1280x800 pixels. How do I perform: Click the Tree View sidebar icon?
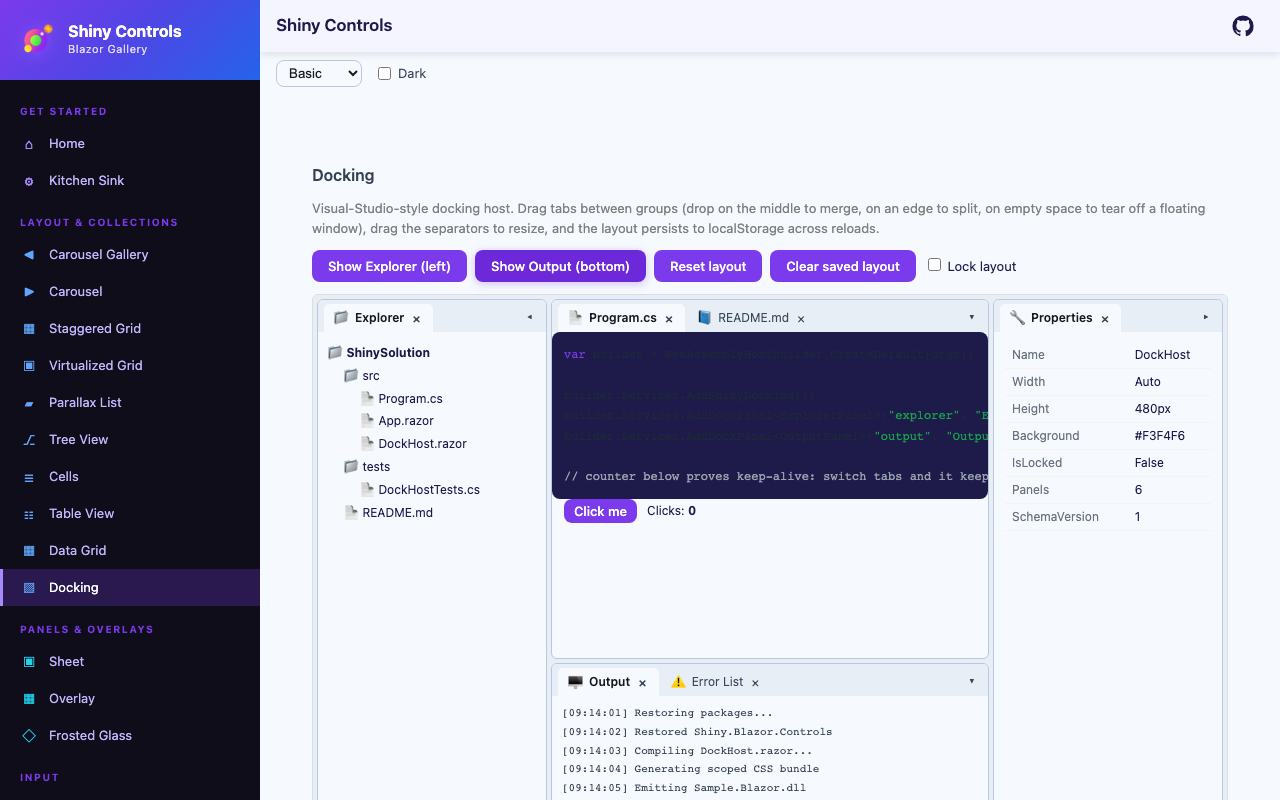(x=29, y=440)
